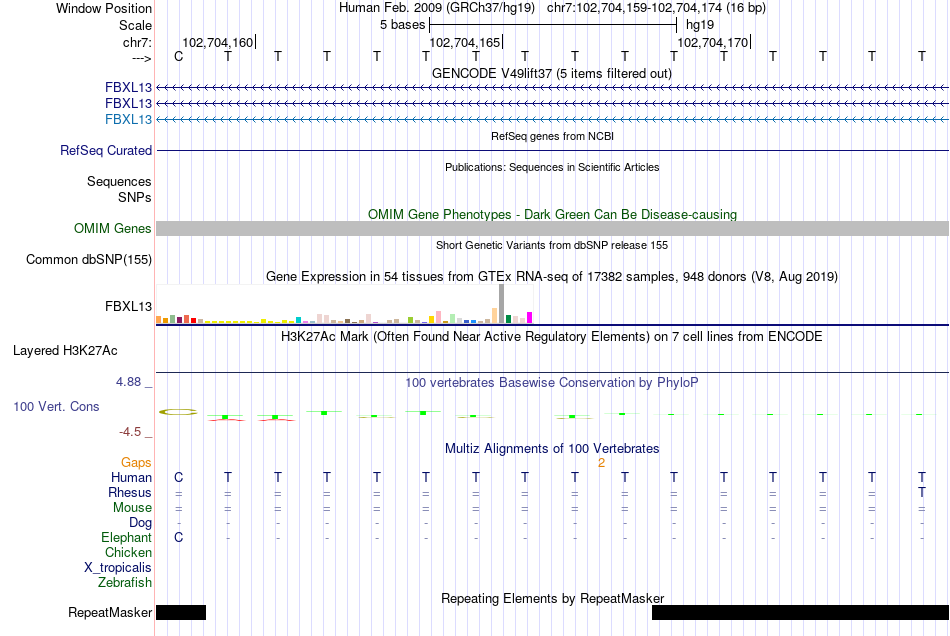This screenshot has height=636, width=950.
Task: Click the Mouse alignment row label
Action: pos(132,508)
